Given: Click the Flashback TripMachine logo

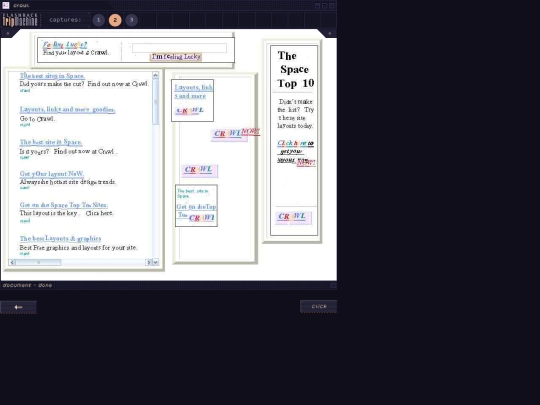Looking at the screenshot, I should pos(20,20).
